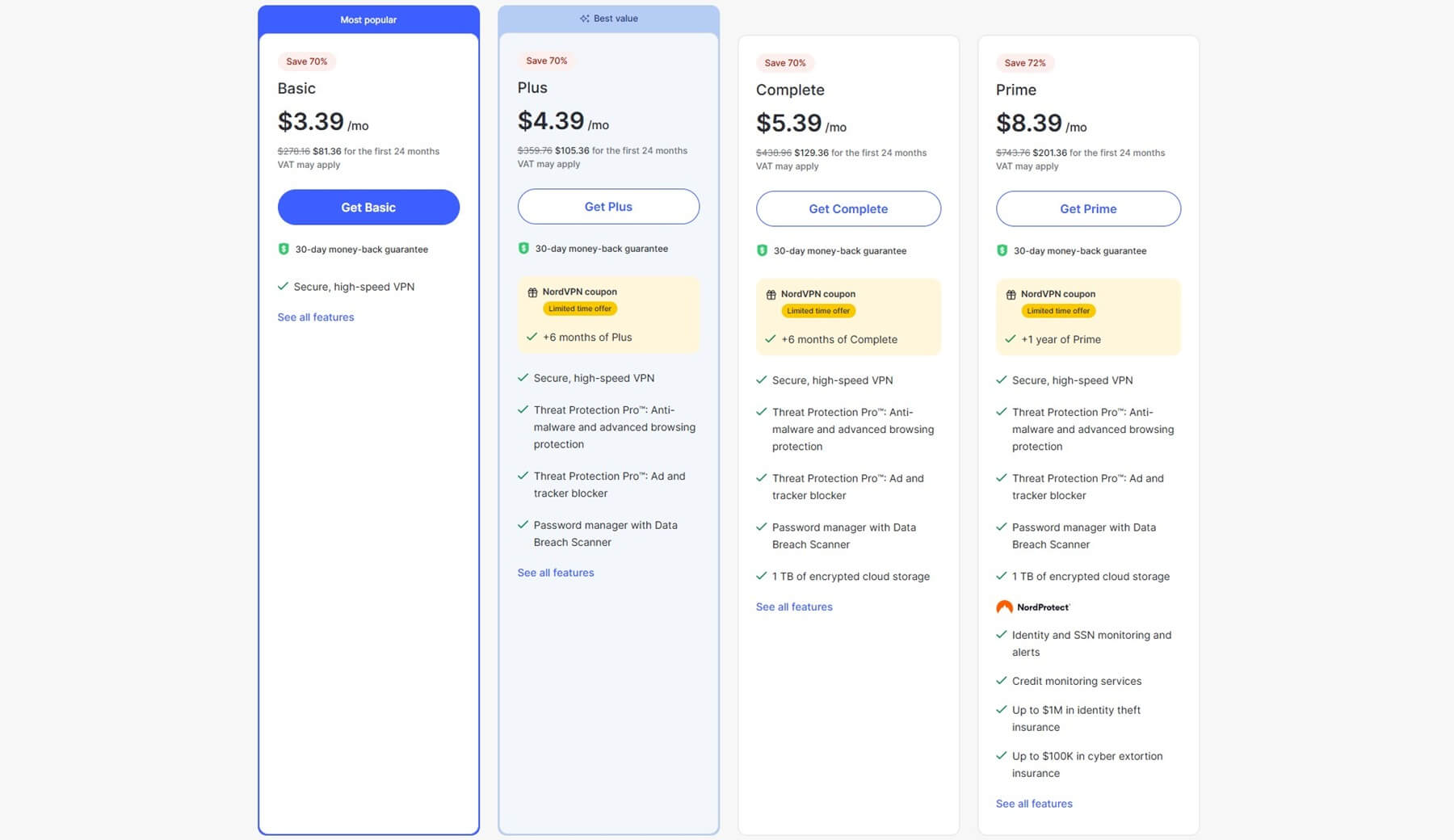Click checkmark next to +6 months of Complete

(x=770, y=339)
